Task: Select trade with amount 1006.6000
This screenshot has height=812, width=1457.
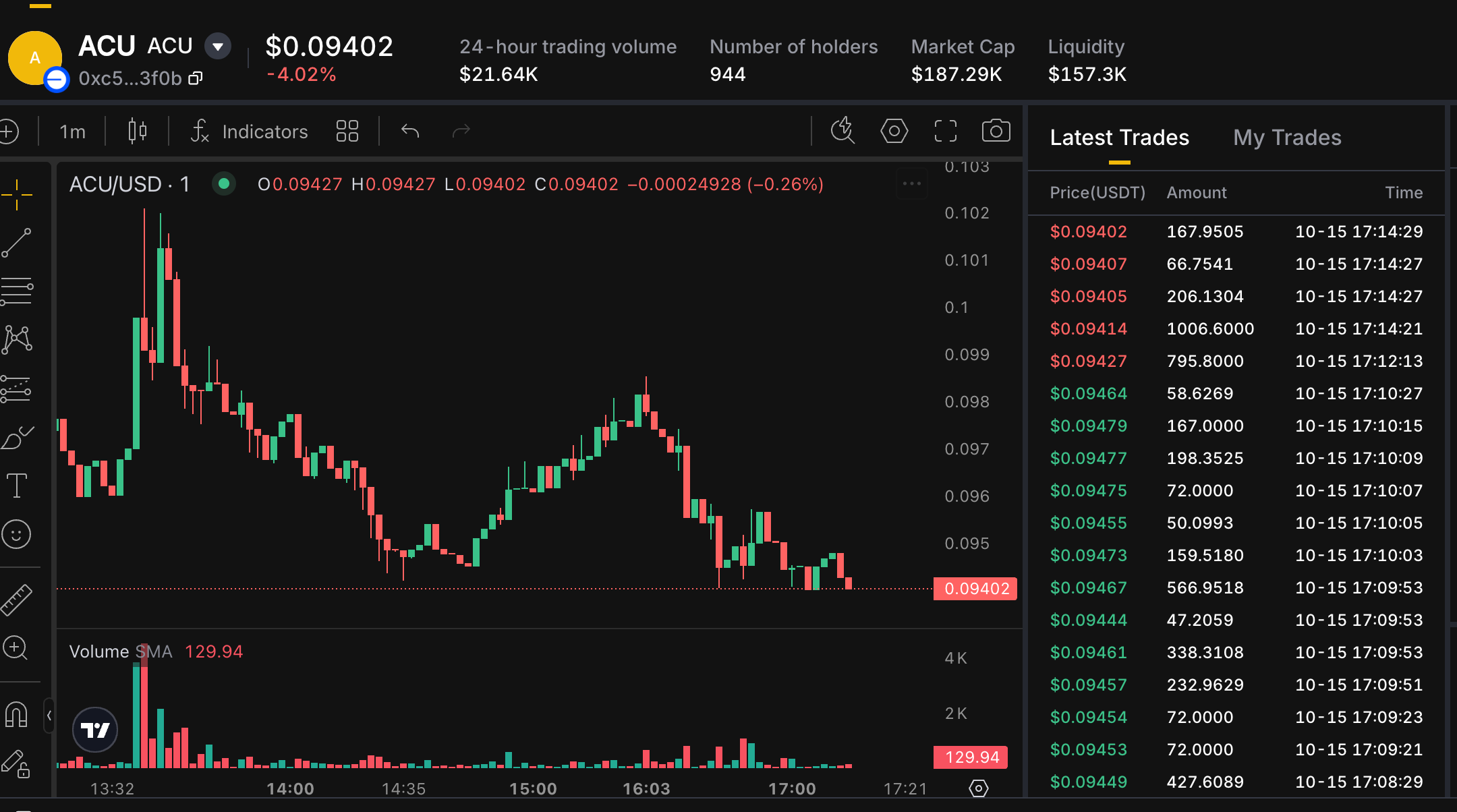Action: [x=1236, y=328]
